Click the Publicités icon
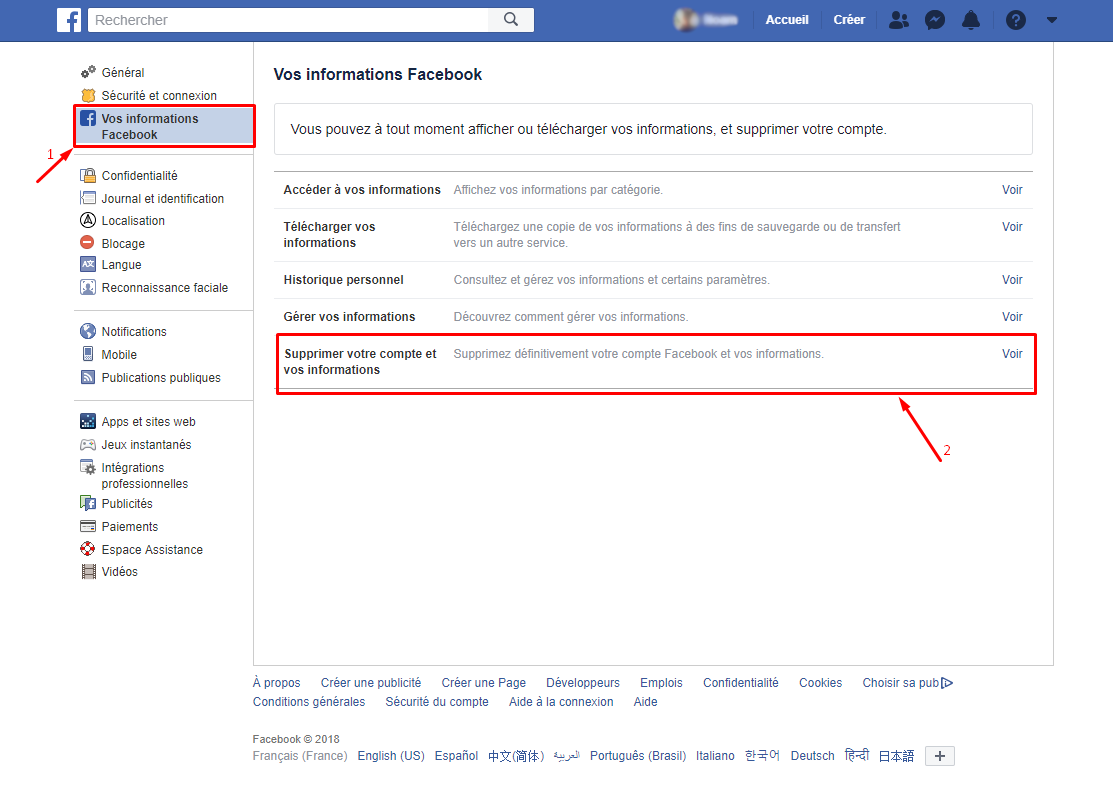This screenshot has height=785, width=1113. pyautogui.click(x=88, y=503)
